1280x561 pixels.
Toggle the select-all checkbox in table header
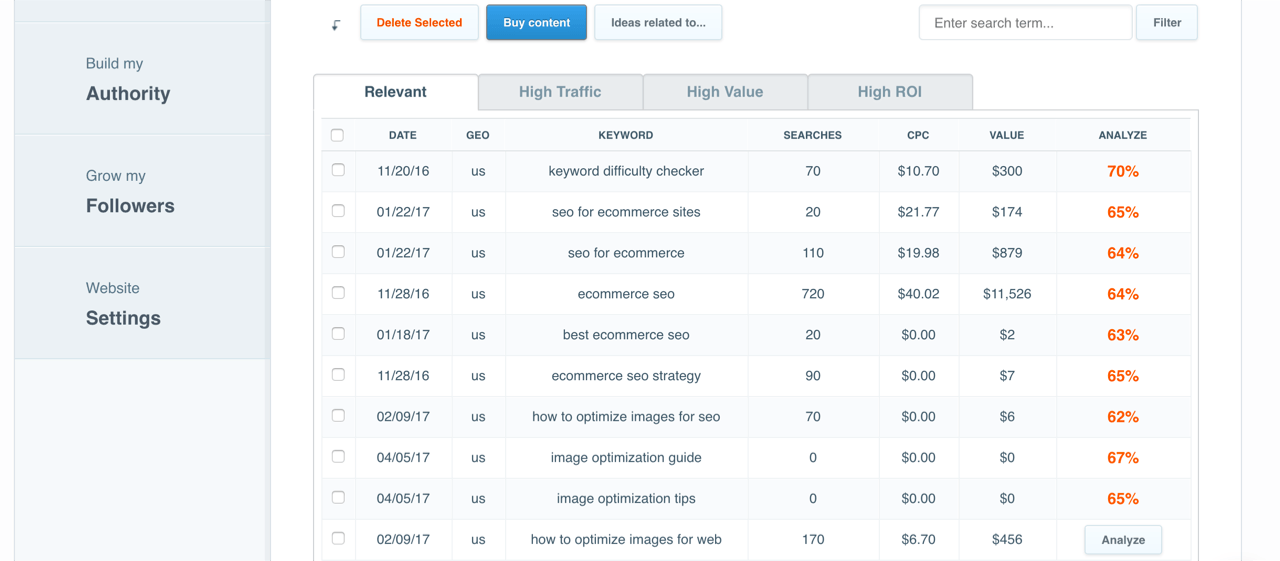coord(337,135)
